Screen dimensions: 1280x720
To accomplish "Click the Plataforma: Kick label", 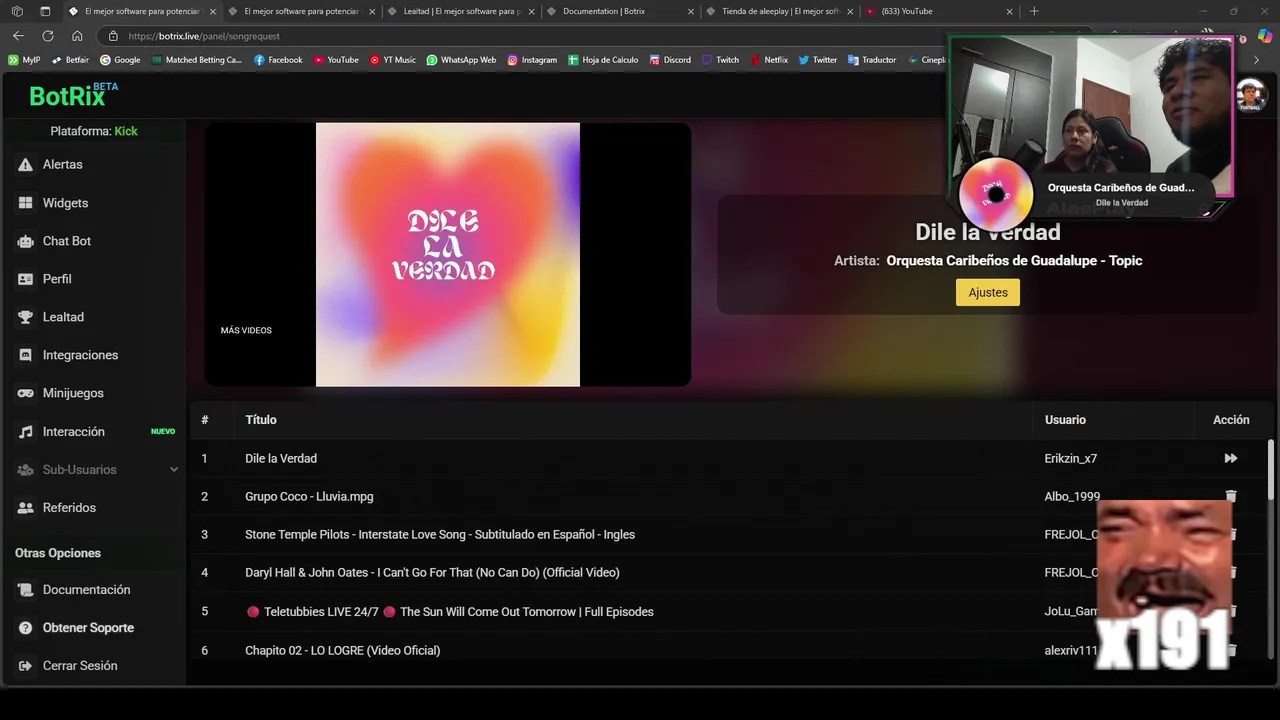I will [x=94, y=131].
